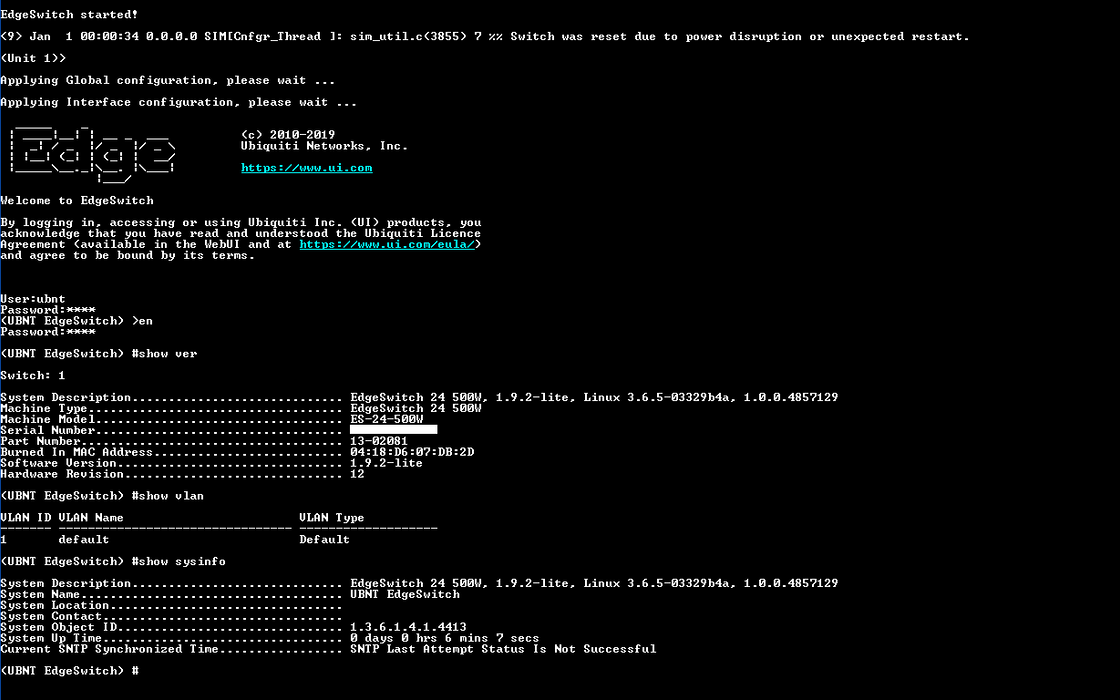Select the Machine Model value ES-24-500W
Screen dimensions: 1120x700
point(386,419)
